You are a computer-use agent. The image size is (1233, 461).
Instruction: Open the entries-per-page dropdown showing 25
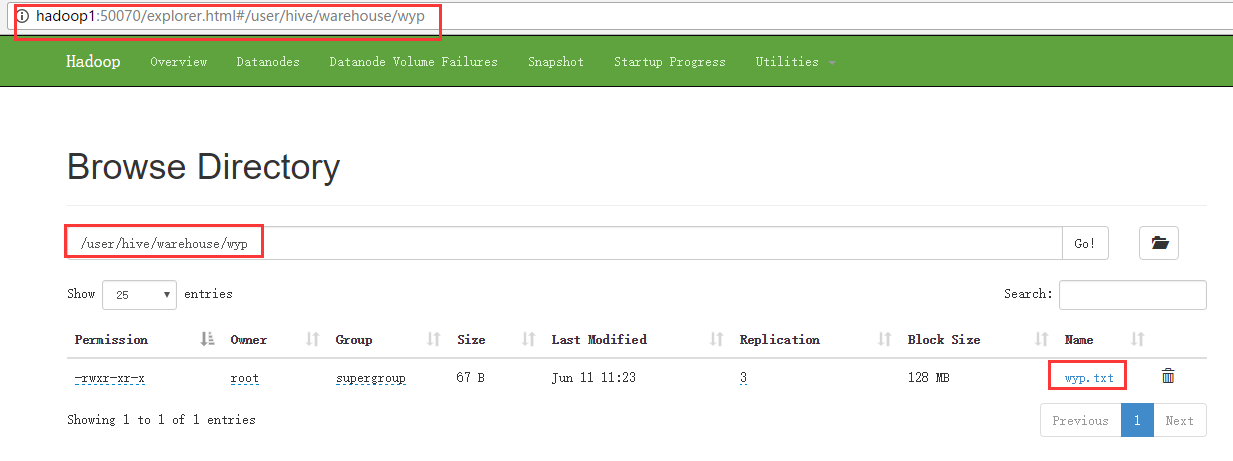pos(139,295)
